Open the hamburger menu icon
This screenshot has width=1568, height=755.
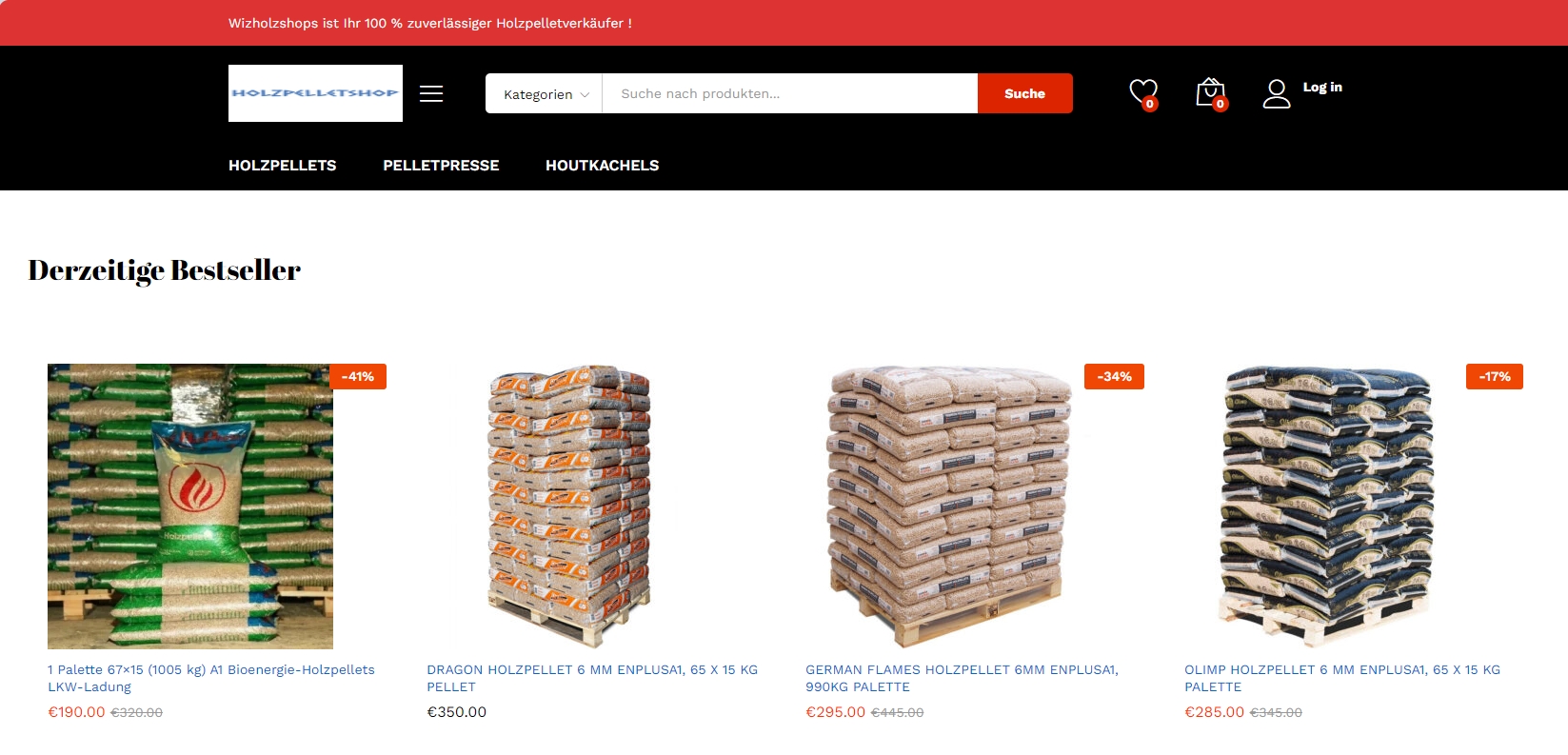[431, 93]
